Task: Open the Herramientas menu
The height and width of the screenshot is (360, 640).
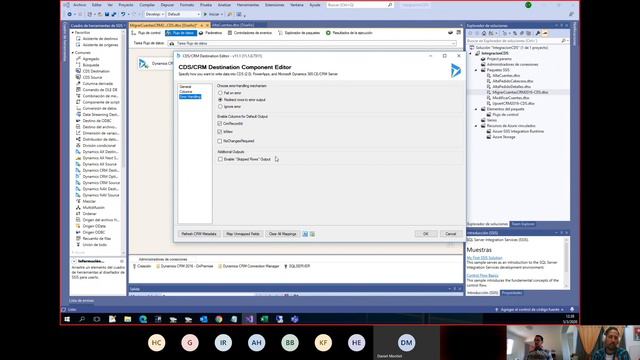Action: [248, 5]
